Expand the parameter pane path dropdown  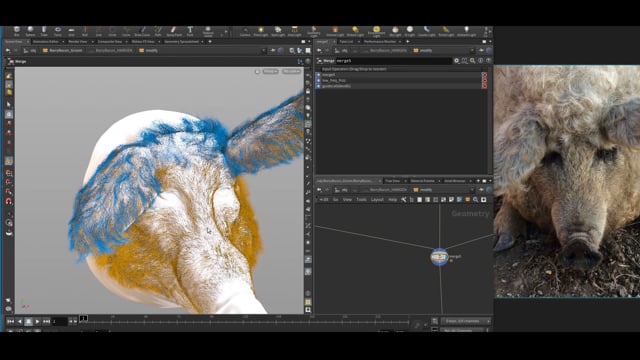point(472,51)
